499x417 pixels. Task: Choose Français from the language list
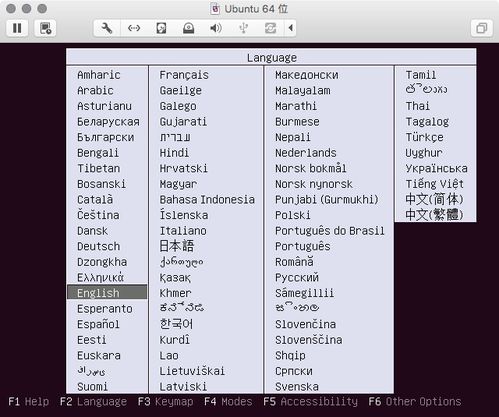[184, 75]
